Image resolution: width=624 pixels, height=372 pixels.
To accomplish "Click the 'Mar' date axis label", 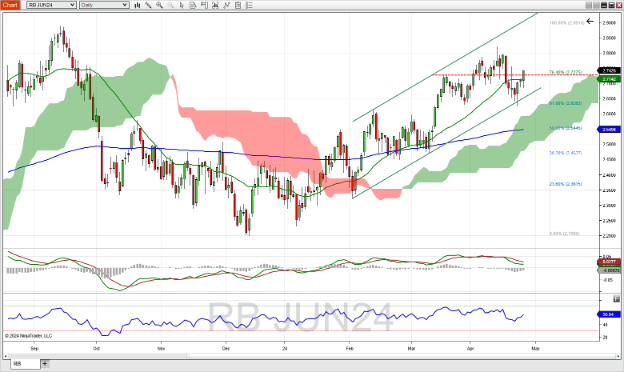I will tap(411, 348).
